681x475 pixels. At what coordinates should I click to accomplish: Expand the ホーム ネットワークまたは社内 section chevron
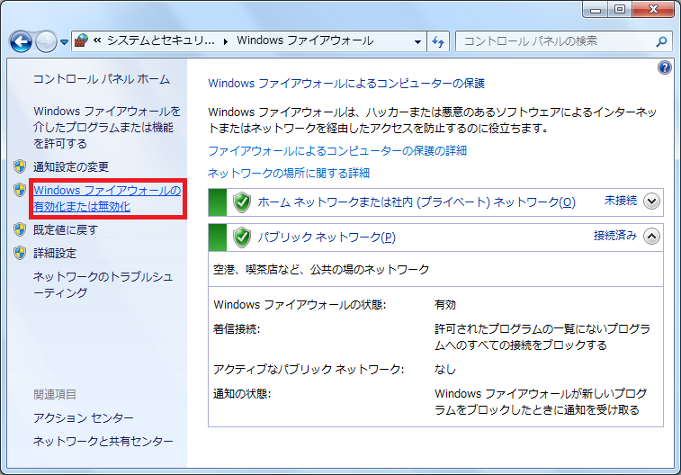click(x=652, y=202)
